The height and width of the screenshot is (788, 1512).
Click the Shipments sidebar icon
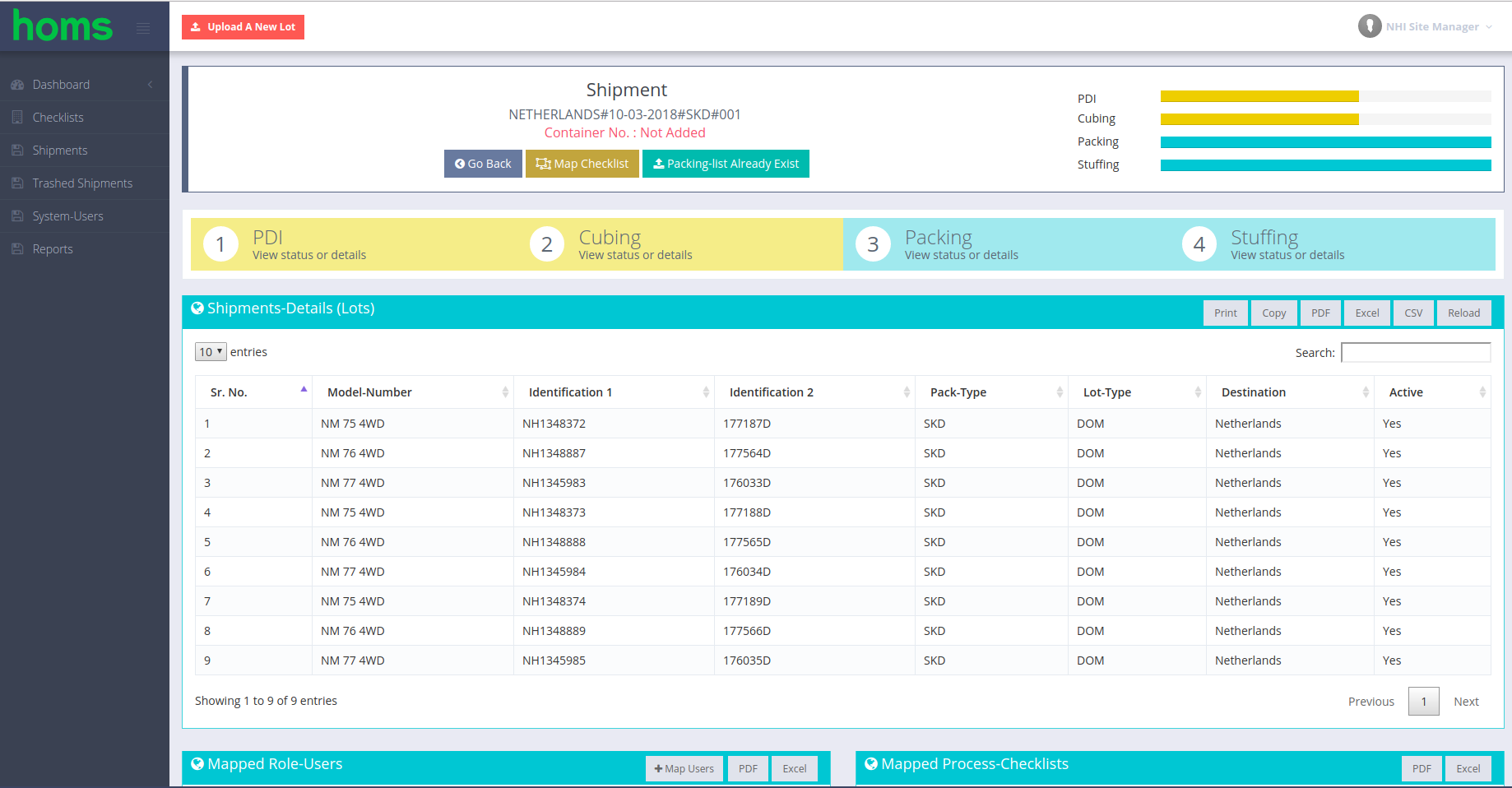click(17, 151)
